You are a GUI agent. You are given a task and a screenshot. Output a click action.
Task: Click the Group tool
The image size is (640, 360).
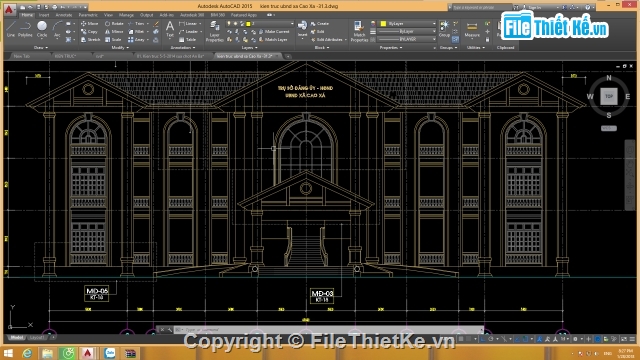(444, 29)
